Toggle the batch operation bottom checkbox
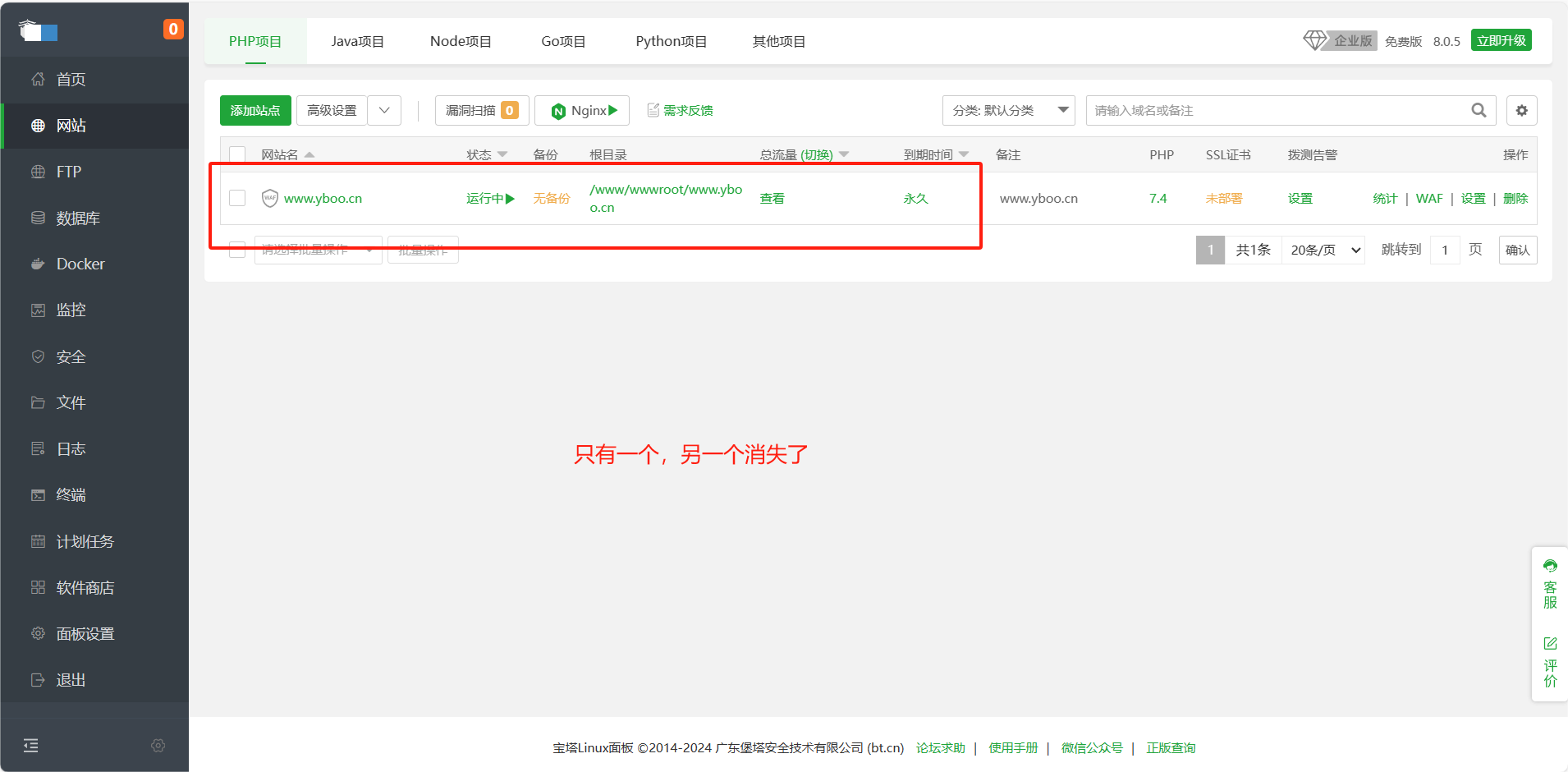 pyautogui.click(x=237, y=250)
